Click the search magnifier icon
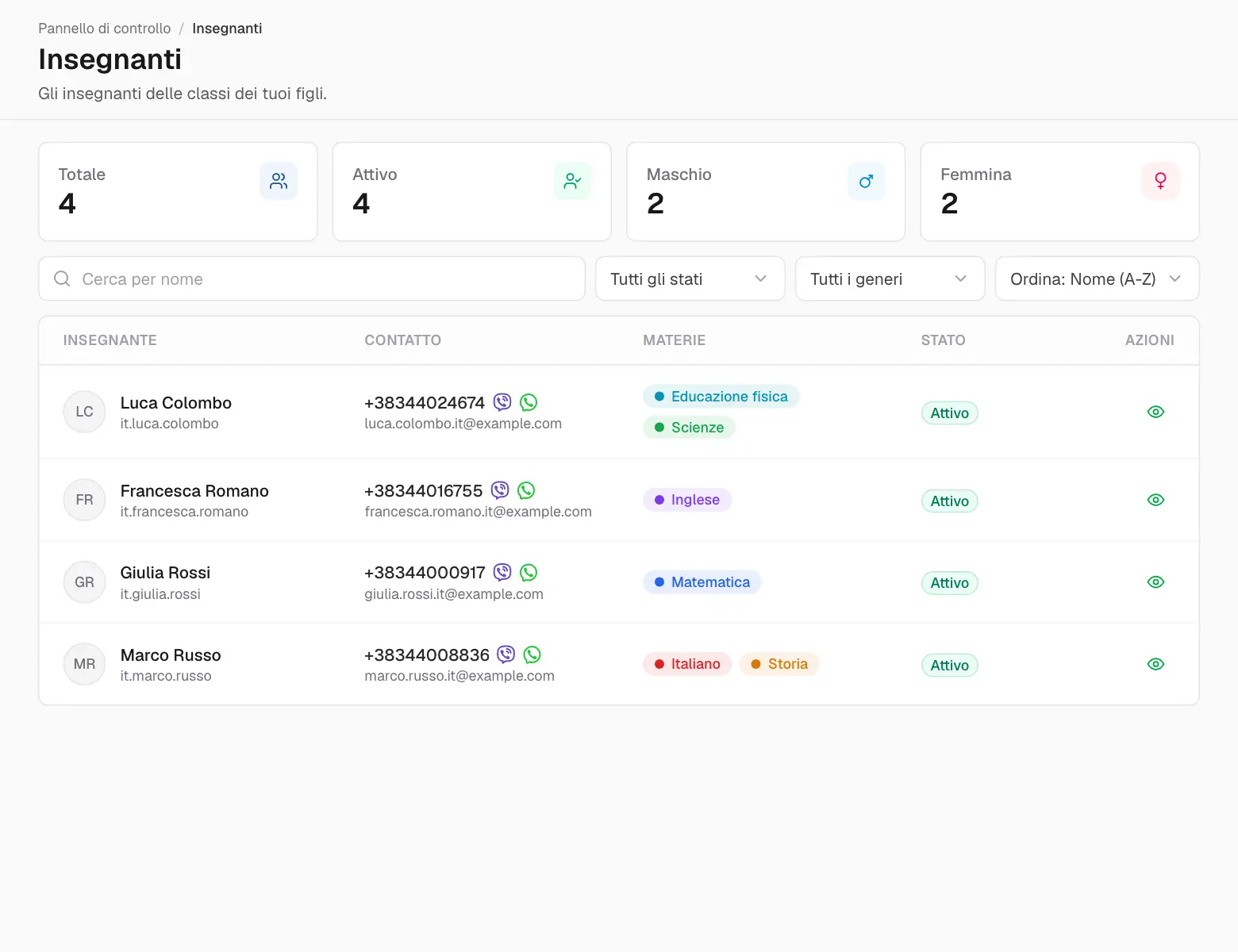Viewport: 1238px width, 952px height. 62,278
